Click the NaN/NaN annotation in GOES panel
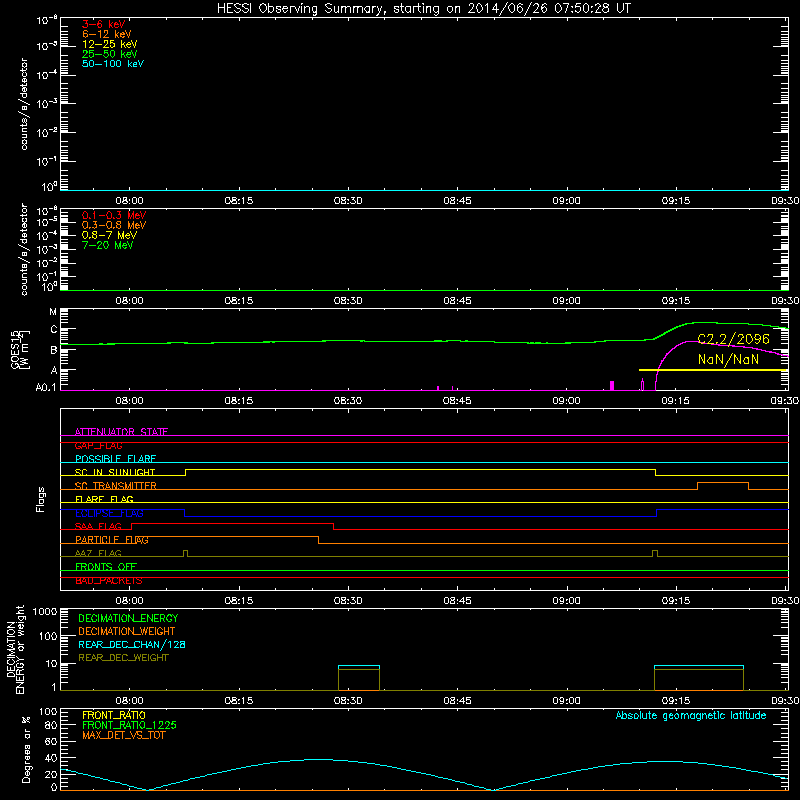Image resolution: width=800 pixels, height=800 pixels. (x=729, y=359)
